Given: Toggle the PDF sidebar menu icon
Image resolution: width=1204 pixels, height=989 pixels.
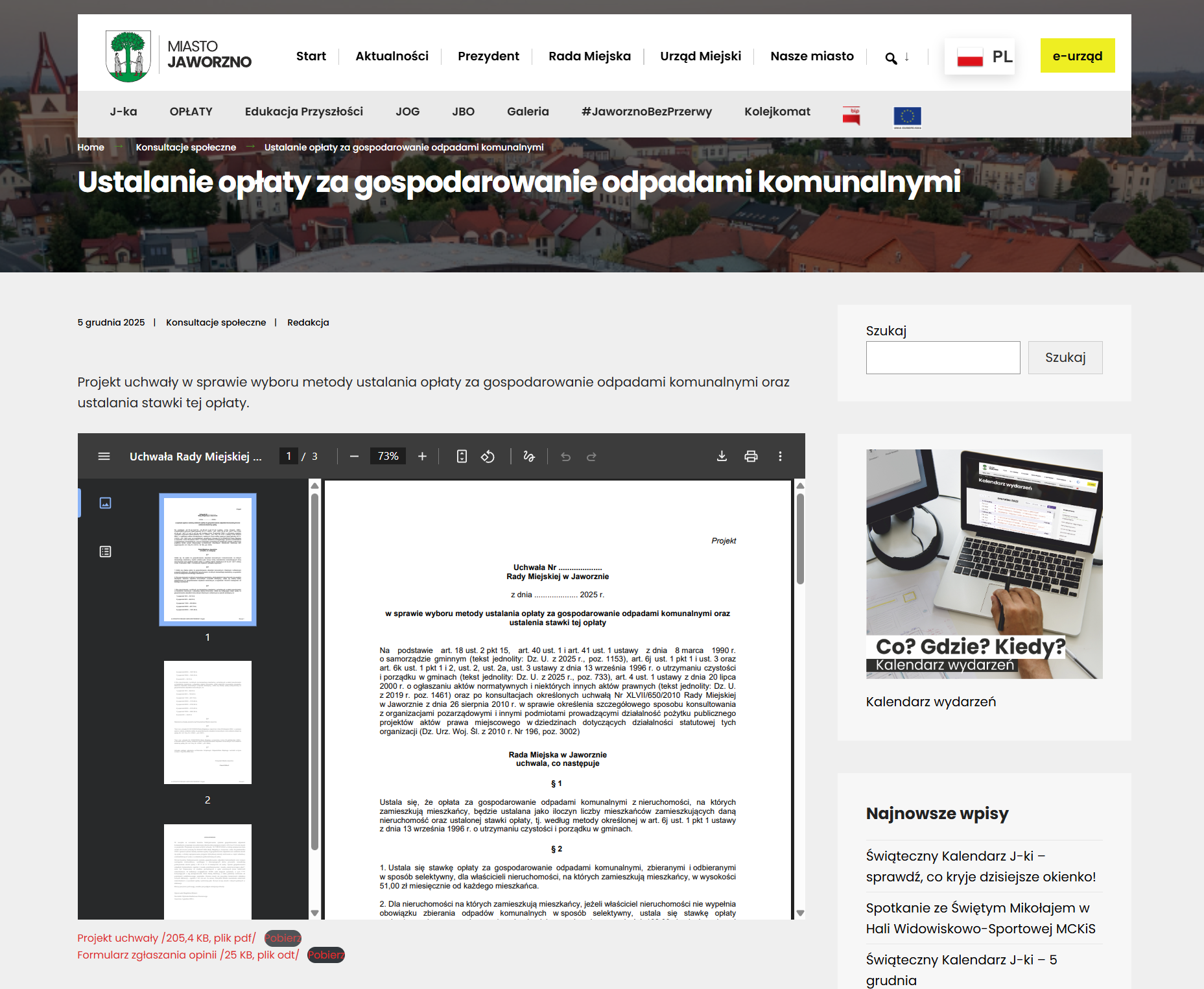Looking at the screenshot, I should pos(104,457).
